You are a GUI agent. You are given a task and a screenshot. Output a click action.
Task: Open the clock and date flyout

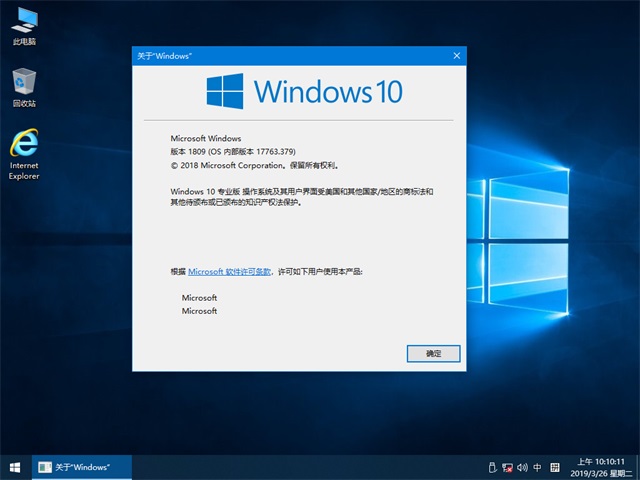[600, 467]
